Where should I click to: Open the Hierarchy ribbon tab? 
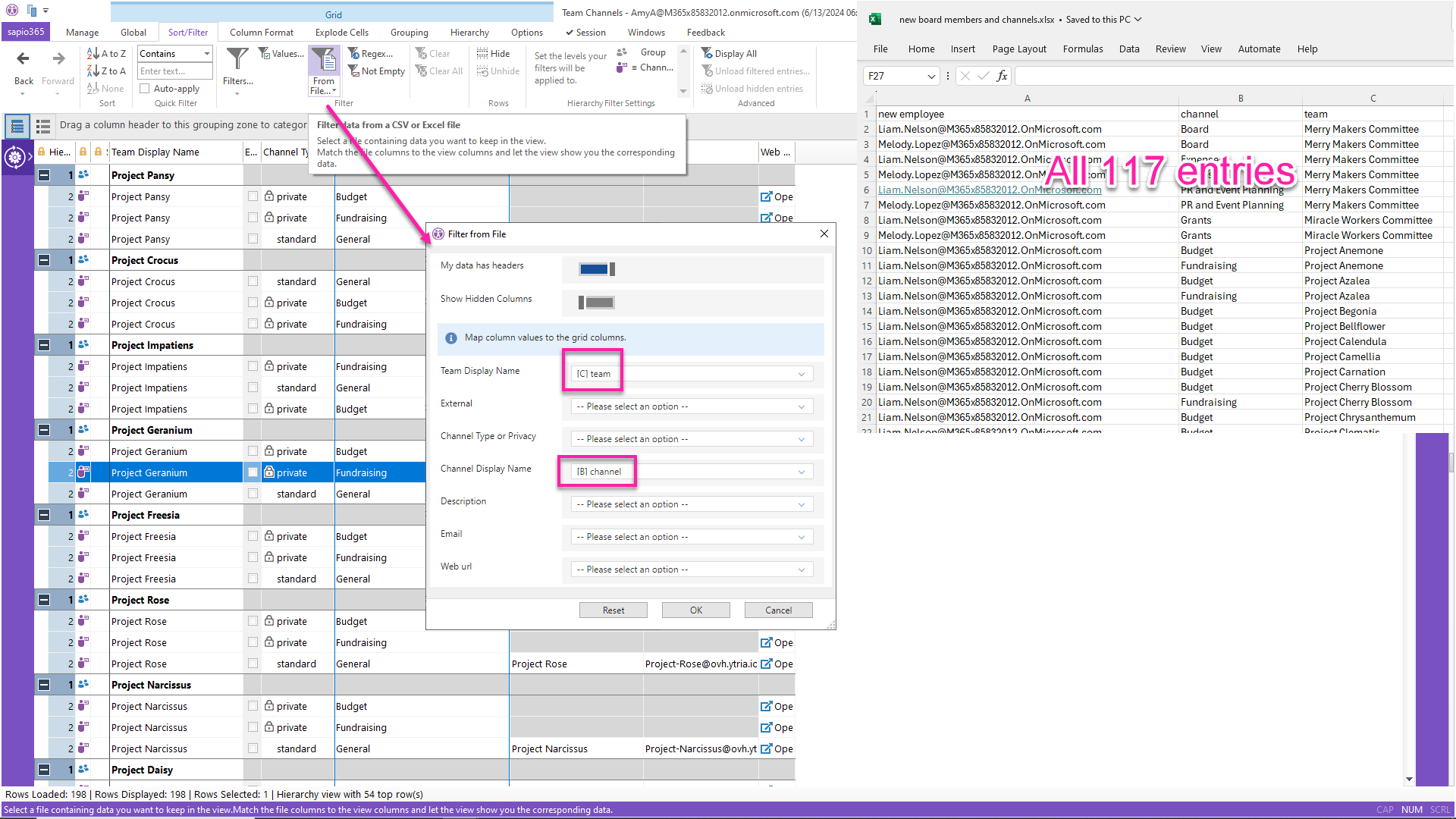[x=469, y=33]
